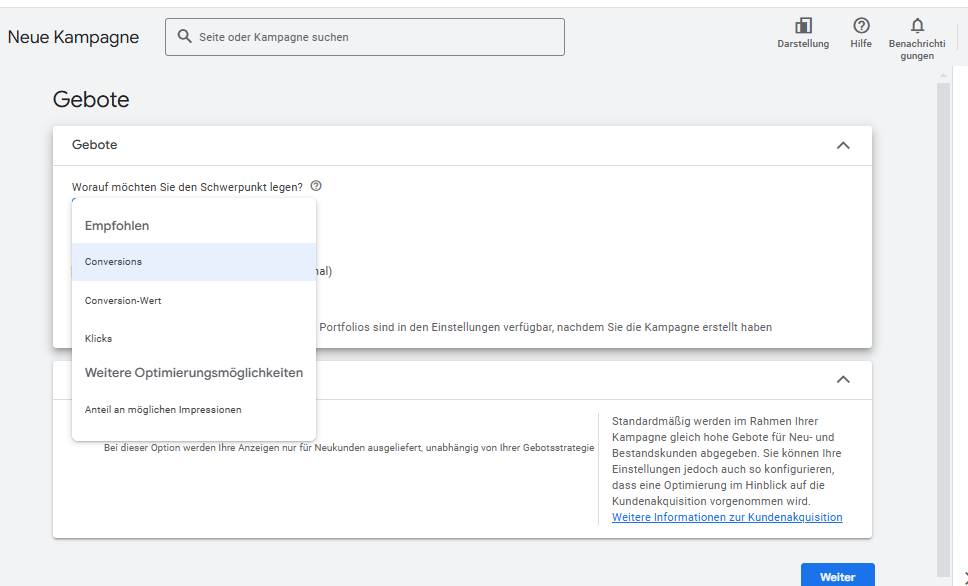The height and width of the screenshot is (586, 968).
Task: Pick Klicks from the dropdown
Action: pos(194,338)
